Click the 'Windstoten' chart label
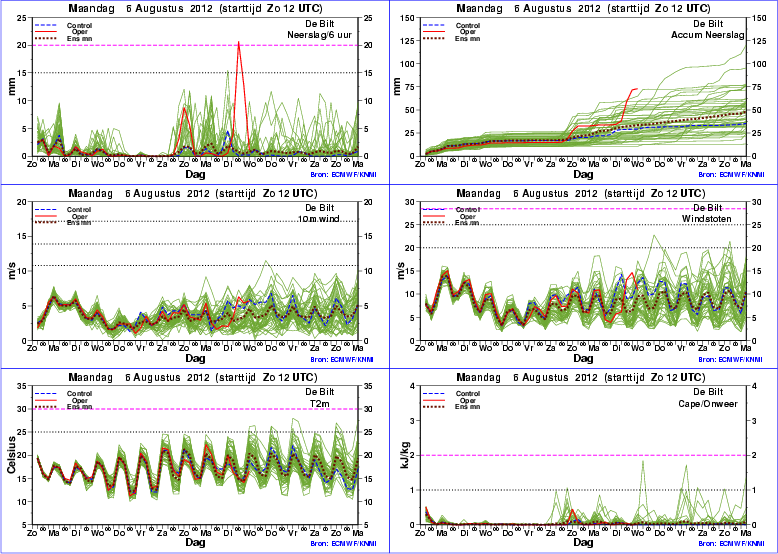778x554 pixels. tap(705, 219)
